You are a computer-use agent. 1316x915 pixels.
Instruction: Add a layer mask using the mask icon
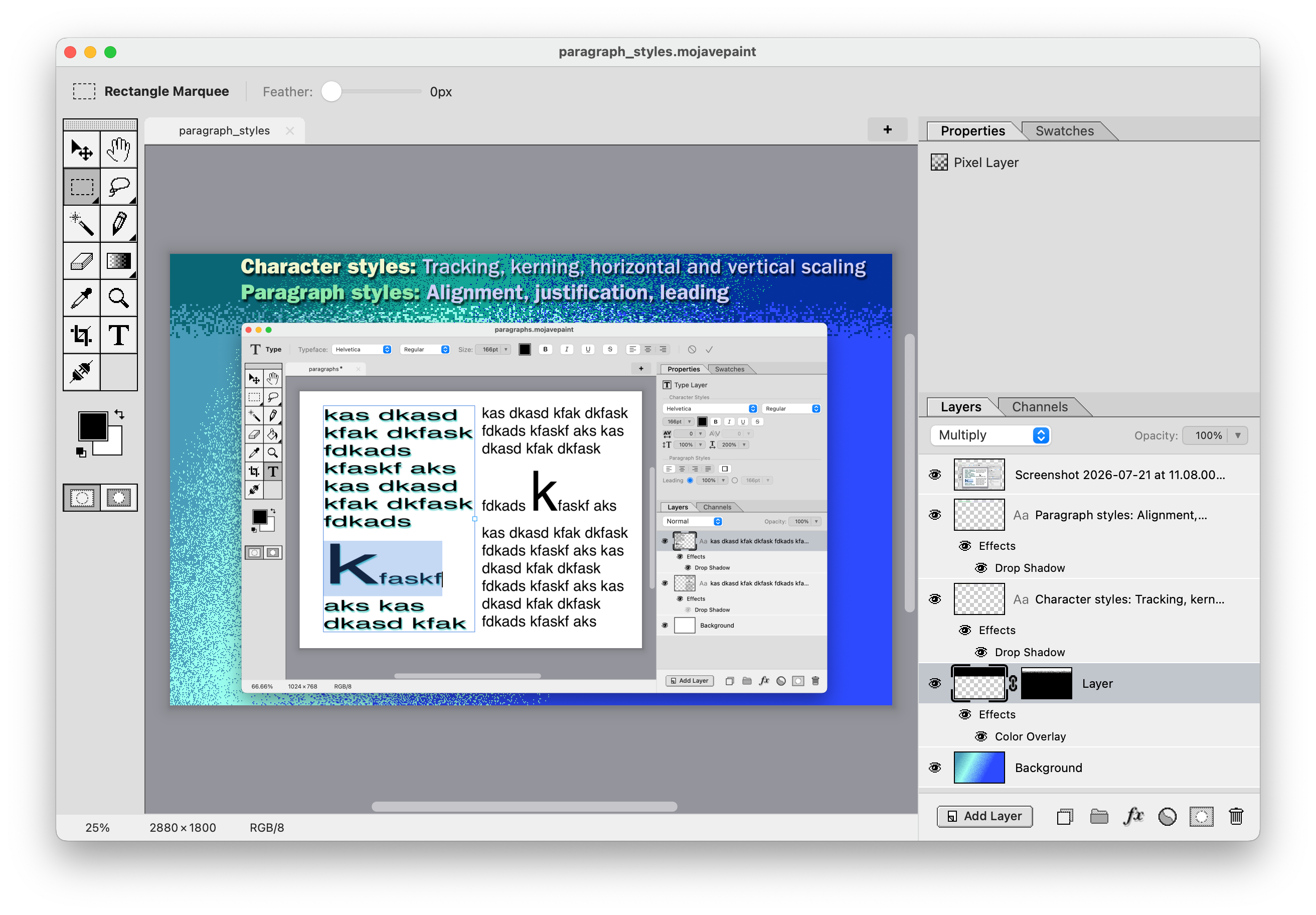click(1201, 816)
